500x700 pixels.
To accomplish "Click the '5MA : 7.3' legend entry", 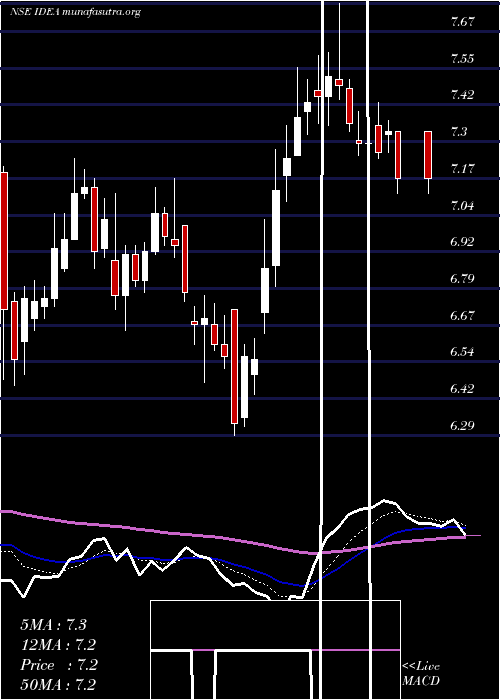I will point(53,625).
